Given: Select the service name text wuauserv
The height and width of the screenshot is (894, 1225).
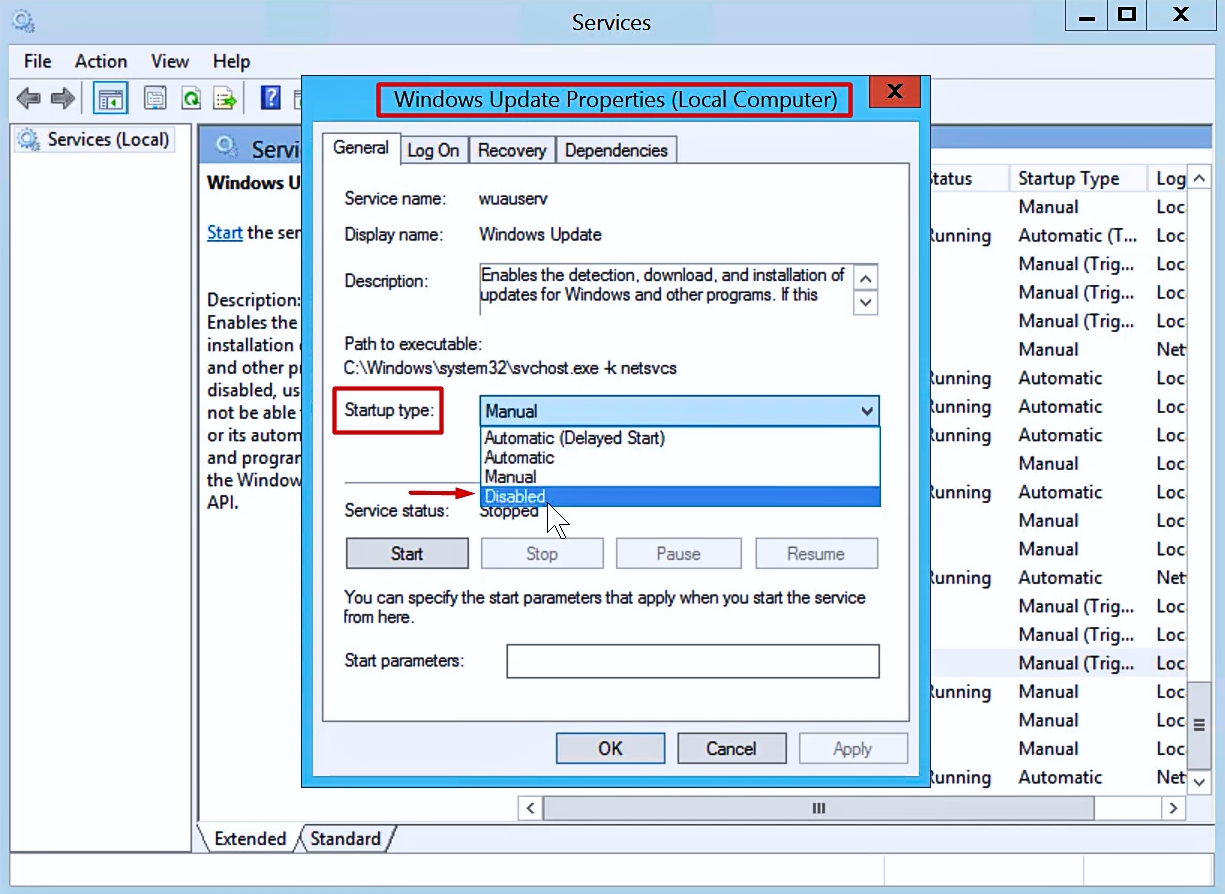Looking at the screenshot, I should pos(514,199).
